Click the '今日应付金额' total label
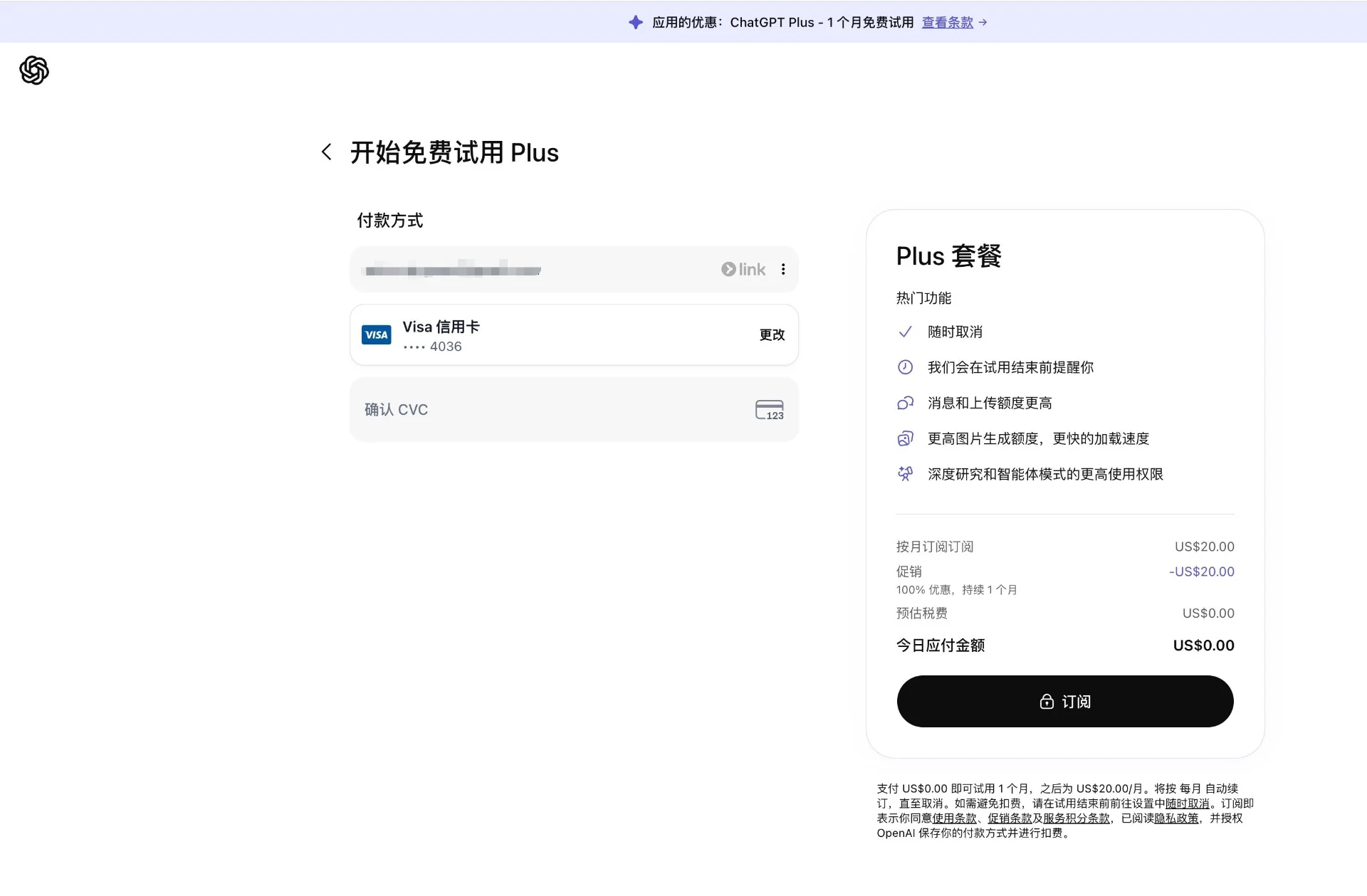The image size is (1367, 896). click(940, 645)
